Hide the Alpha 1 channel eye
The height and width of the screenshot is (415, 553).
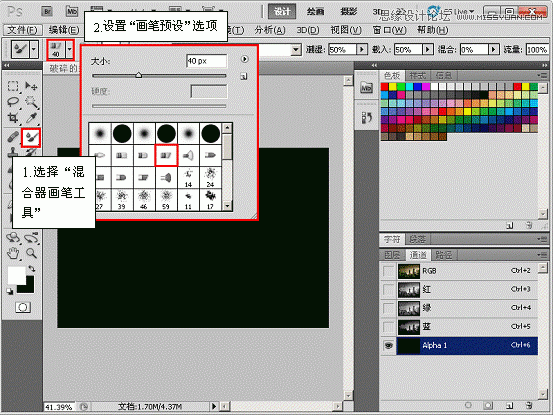(x=389, y=345)
